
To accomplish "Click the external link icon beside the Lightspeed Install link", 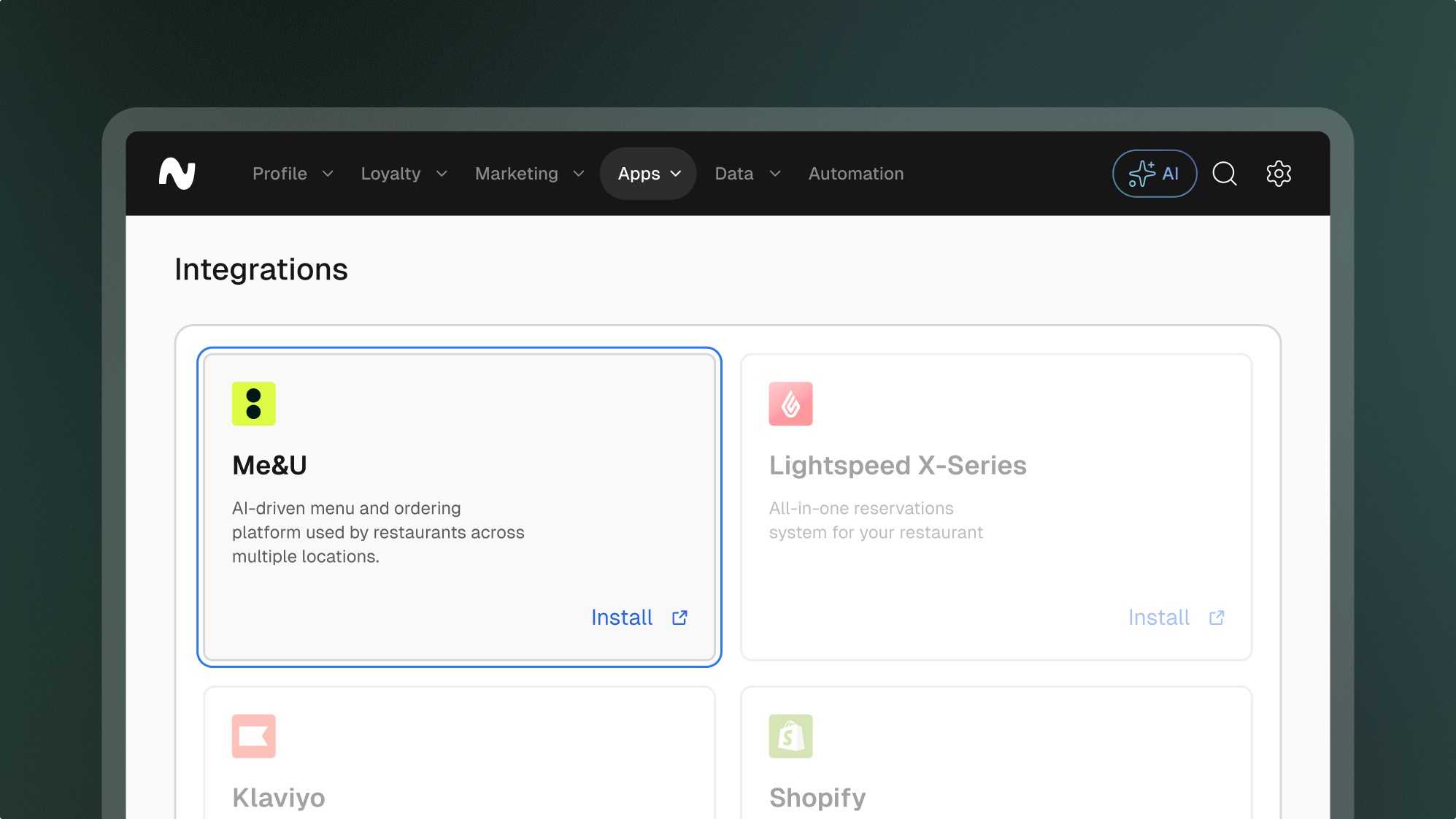I will pos(1217,618).
